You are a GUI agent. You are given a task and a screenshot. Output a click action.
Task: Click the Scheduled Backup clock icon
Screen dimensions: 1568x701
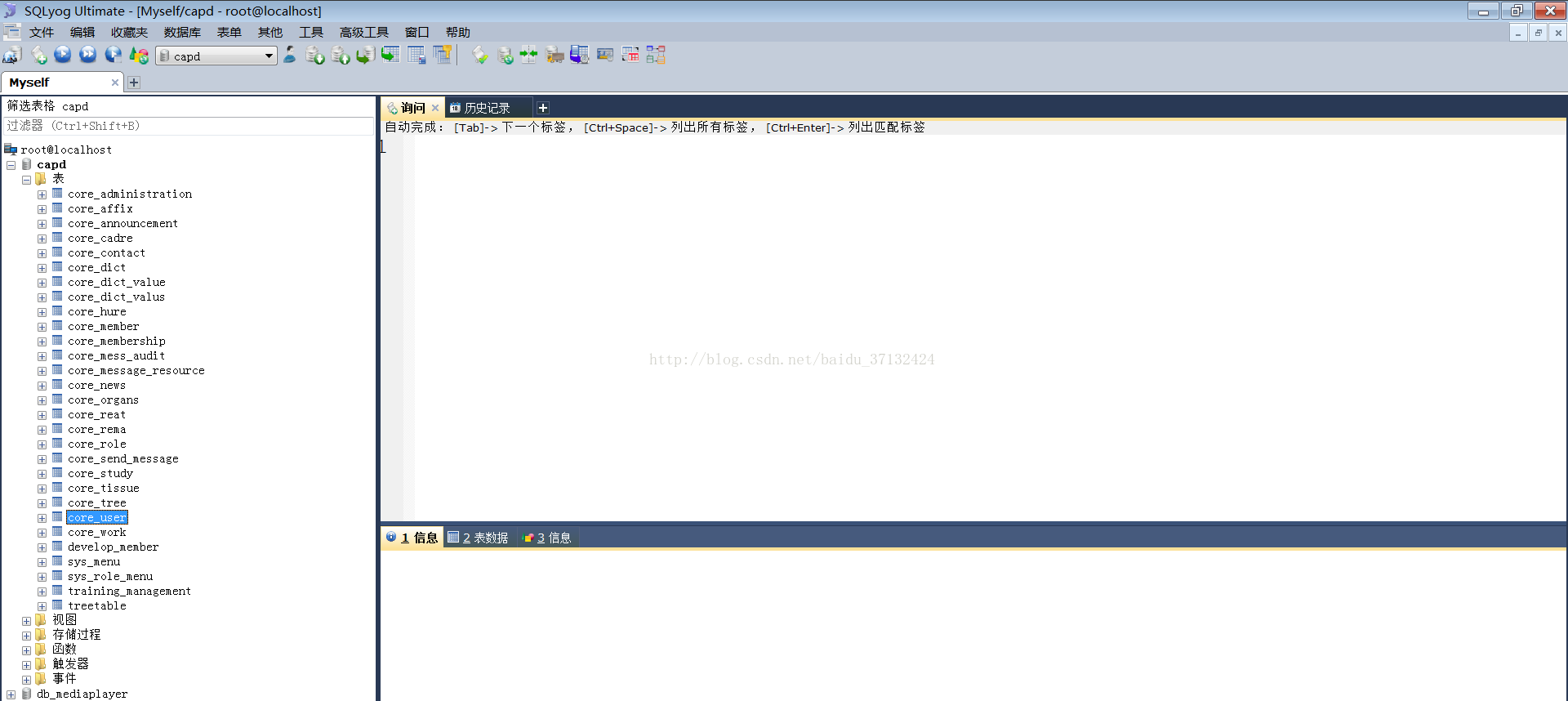tap(580, 55)
